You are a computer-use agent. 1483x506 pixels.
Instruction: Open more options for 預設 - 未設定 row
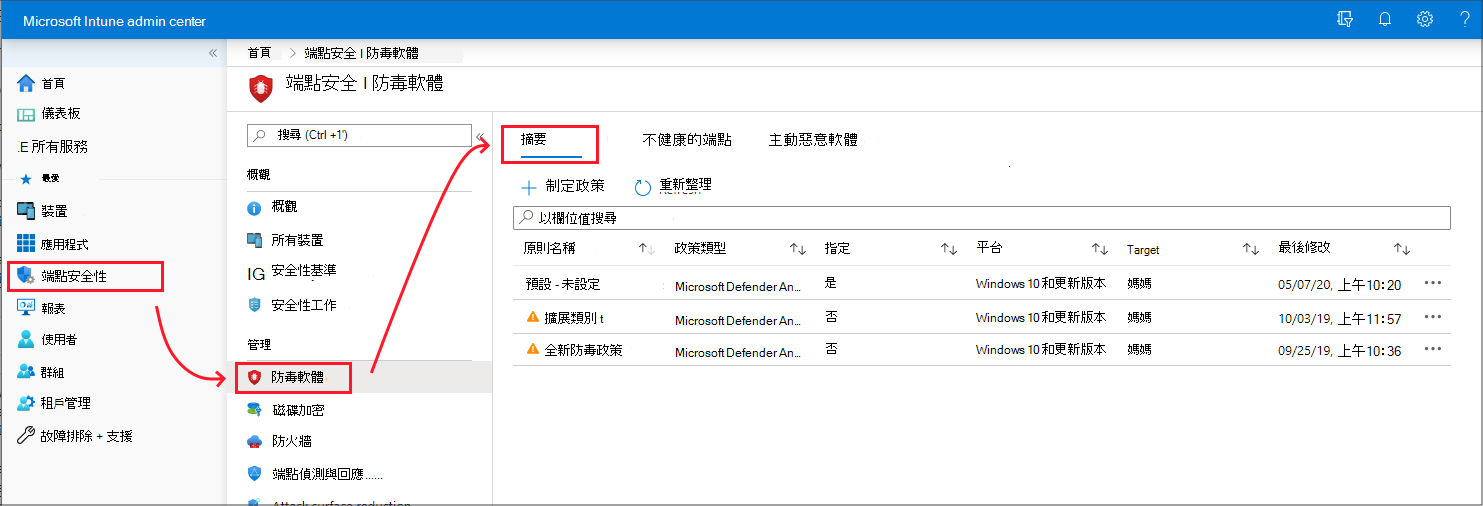coord(1433,283)
